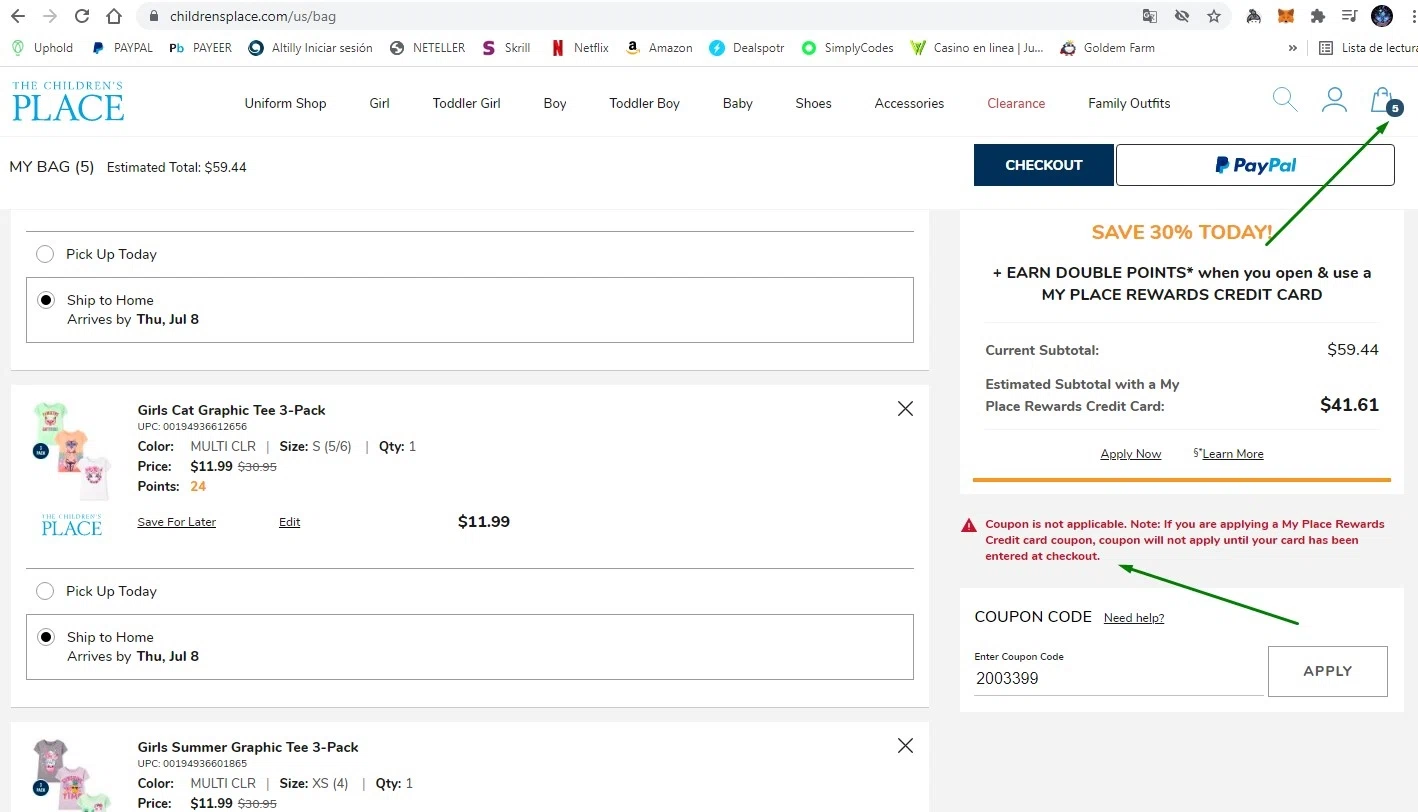The image size is (1418, 812).
Task: Open the MetaMask fox extension
Action: click(x=1285, y=16)
